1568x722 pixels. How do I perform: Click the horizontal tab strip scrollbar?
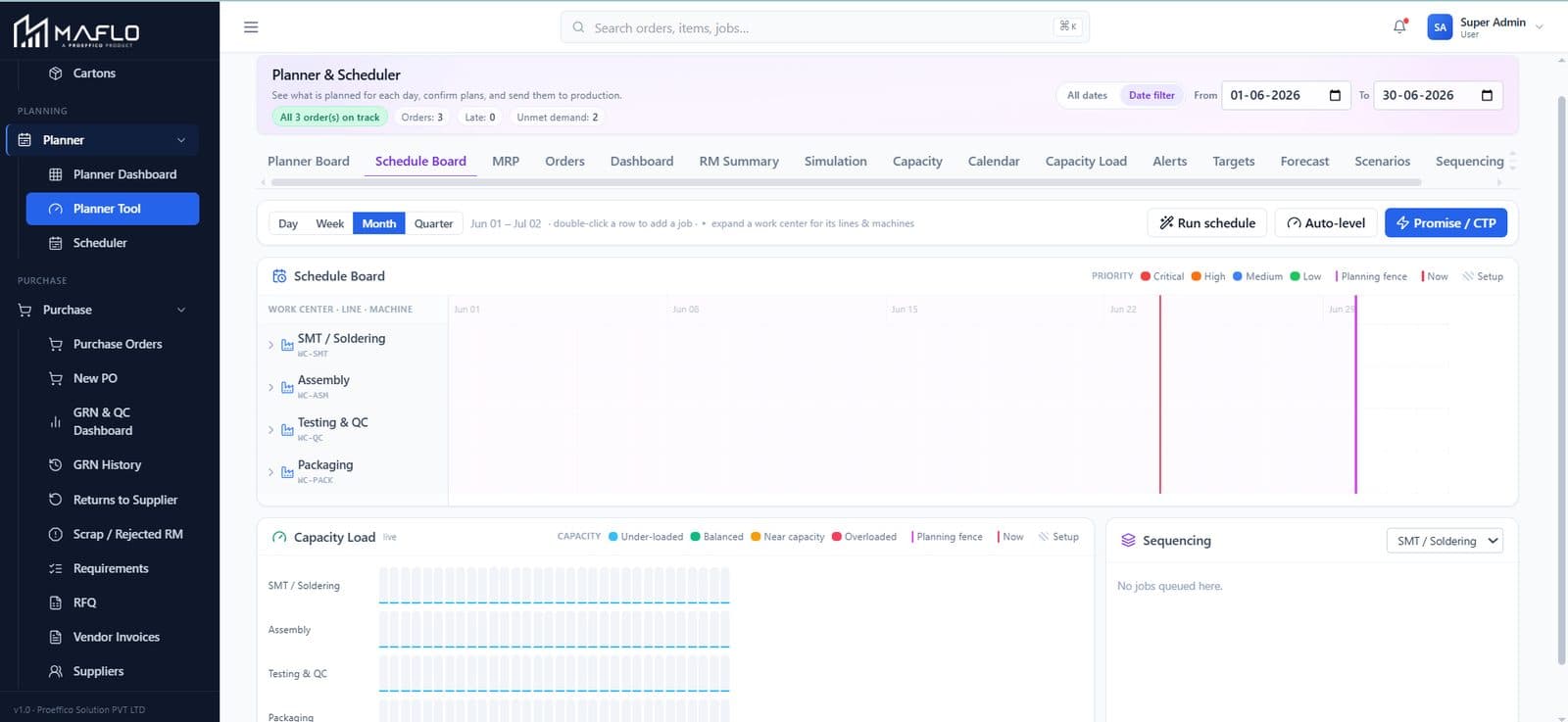(846, 182)
